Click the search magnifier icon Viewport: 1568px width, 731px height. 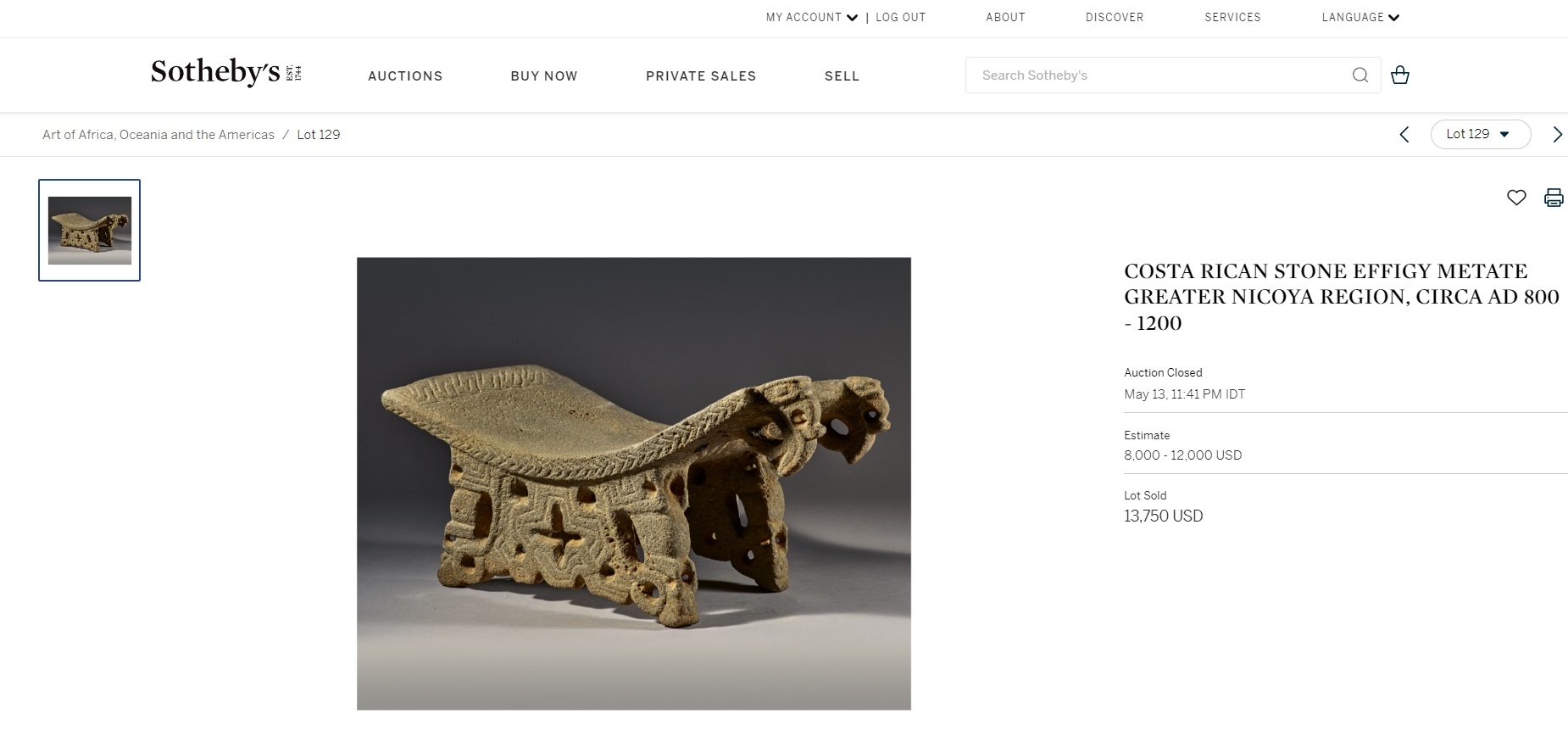click(1359, 75)
